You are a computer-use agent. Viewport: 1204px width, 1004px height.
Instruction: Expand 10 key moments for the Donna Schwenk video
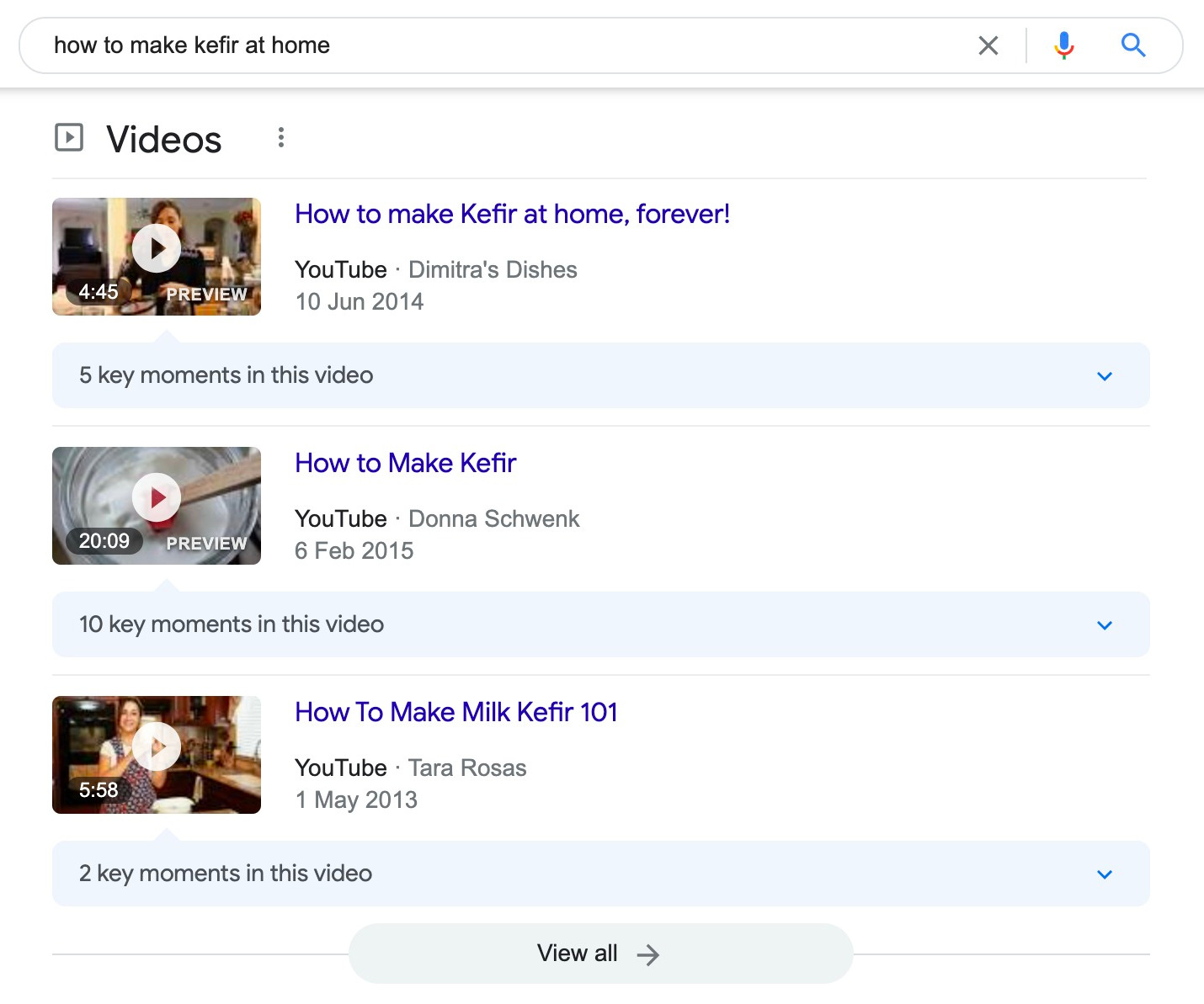click(1105, 624)
